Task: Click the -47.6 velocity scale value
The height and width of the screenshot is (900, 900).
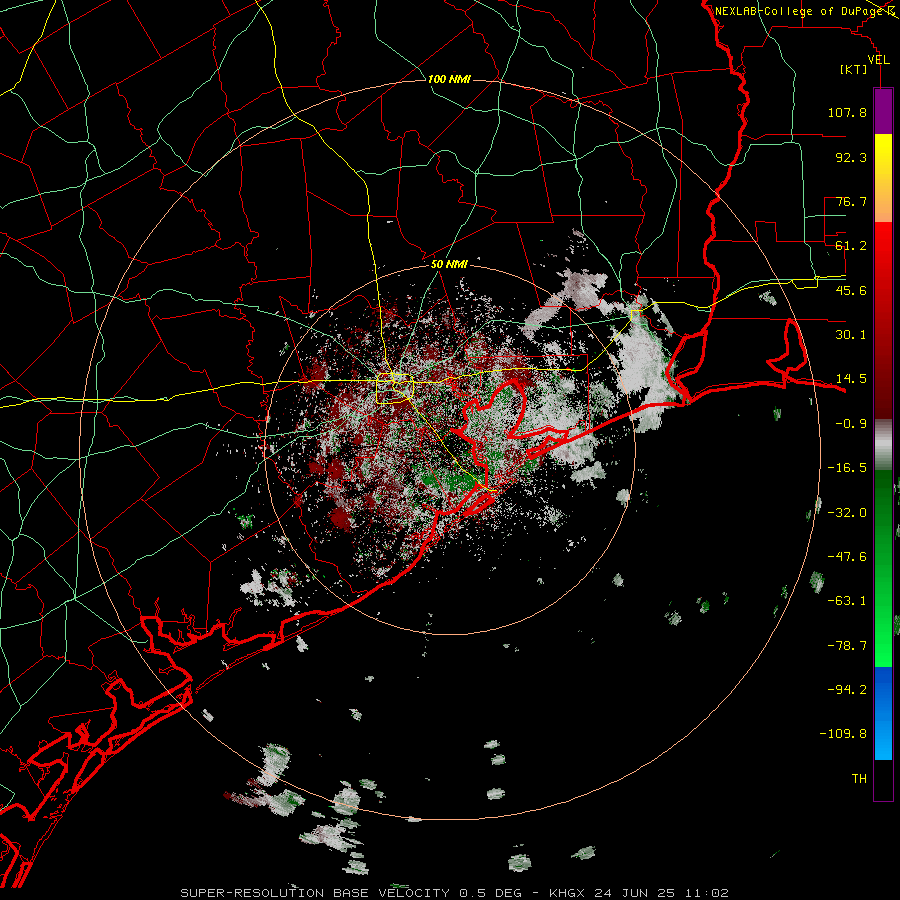Action: click(847, 557)
